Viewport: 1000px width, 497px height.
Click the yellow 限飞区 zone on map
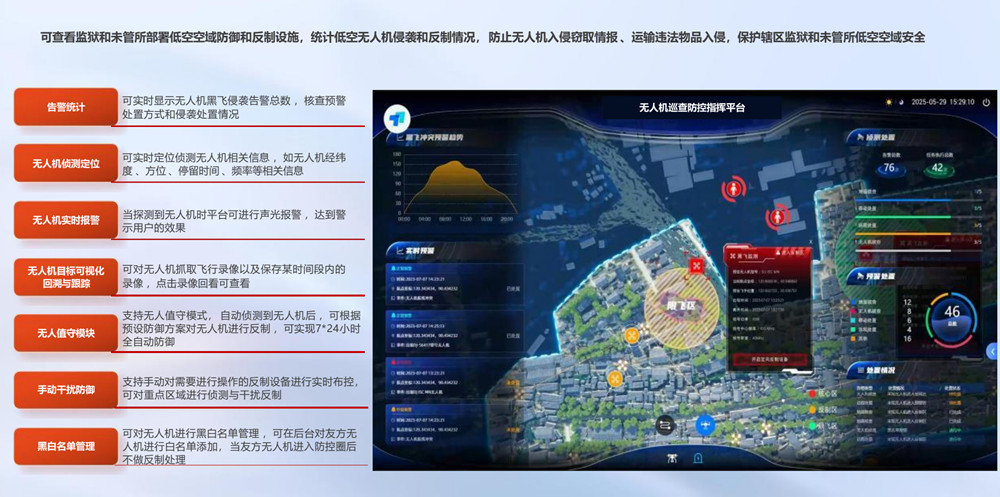tap(681, 308)
